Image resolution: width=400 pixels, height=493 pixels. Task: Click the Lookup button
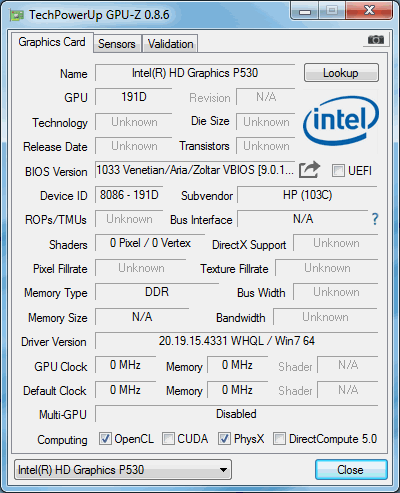(341, 73)
